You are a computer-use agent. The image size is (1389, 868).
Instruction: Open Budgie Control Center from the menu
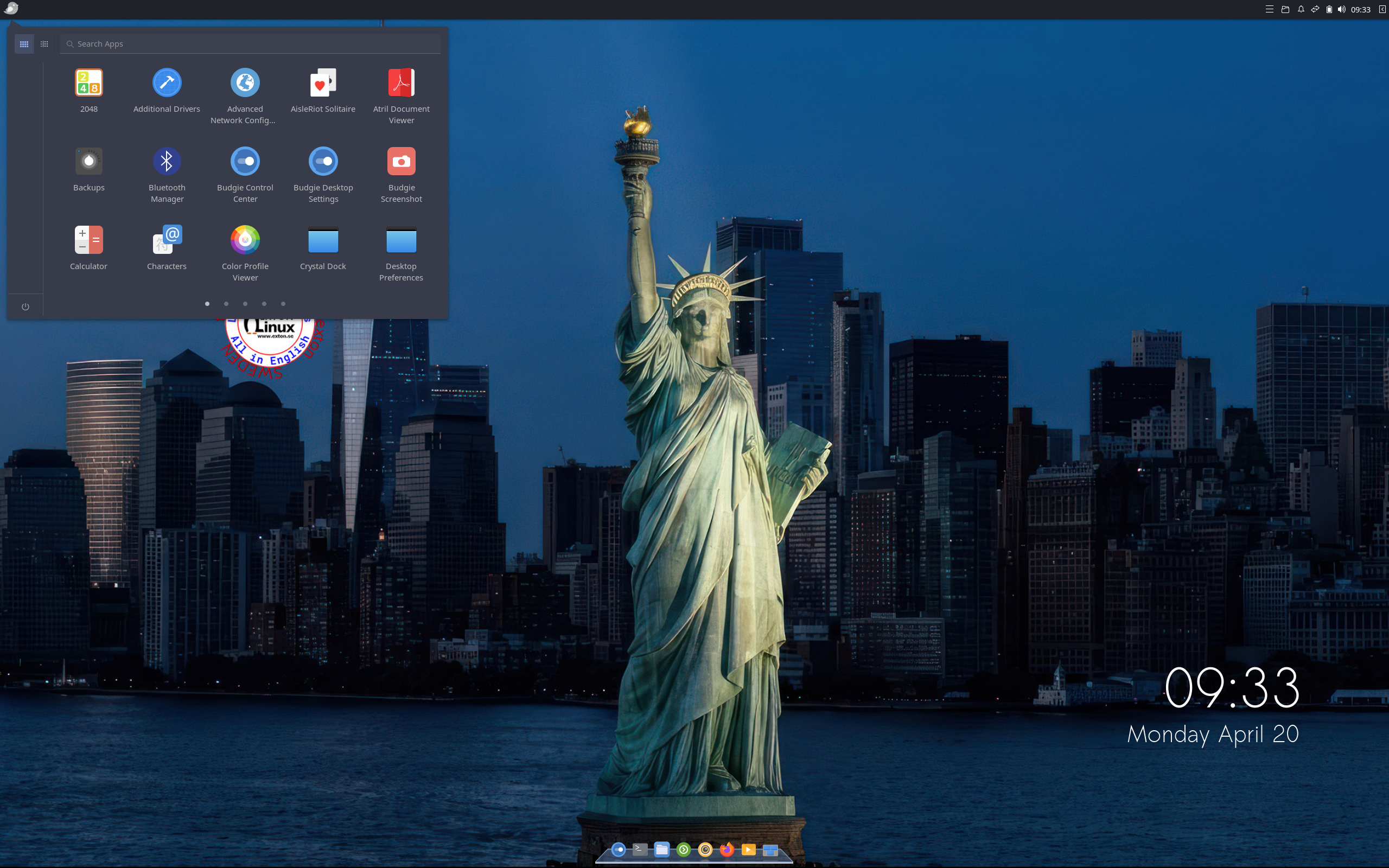coord(245,176)
